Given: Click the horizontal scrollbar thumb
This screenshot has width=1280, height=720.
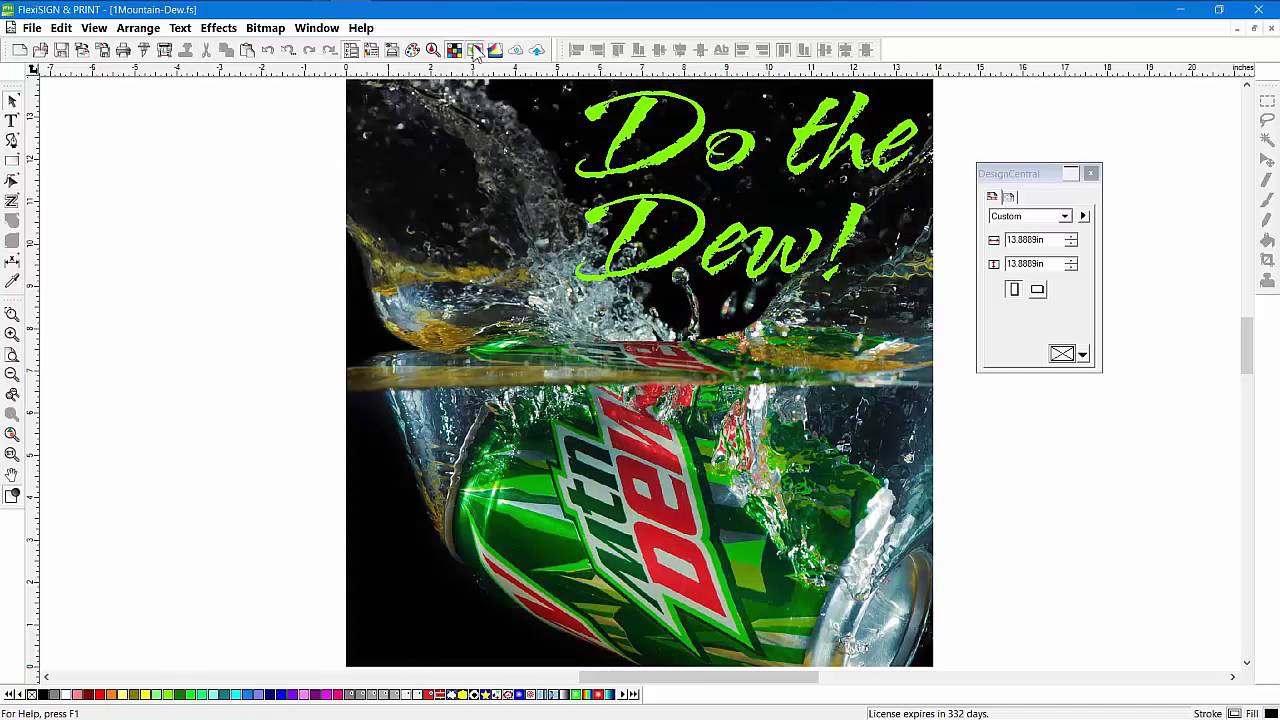Looking at the screenshot, I should pos(698,677).
